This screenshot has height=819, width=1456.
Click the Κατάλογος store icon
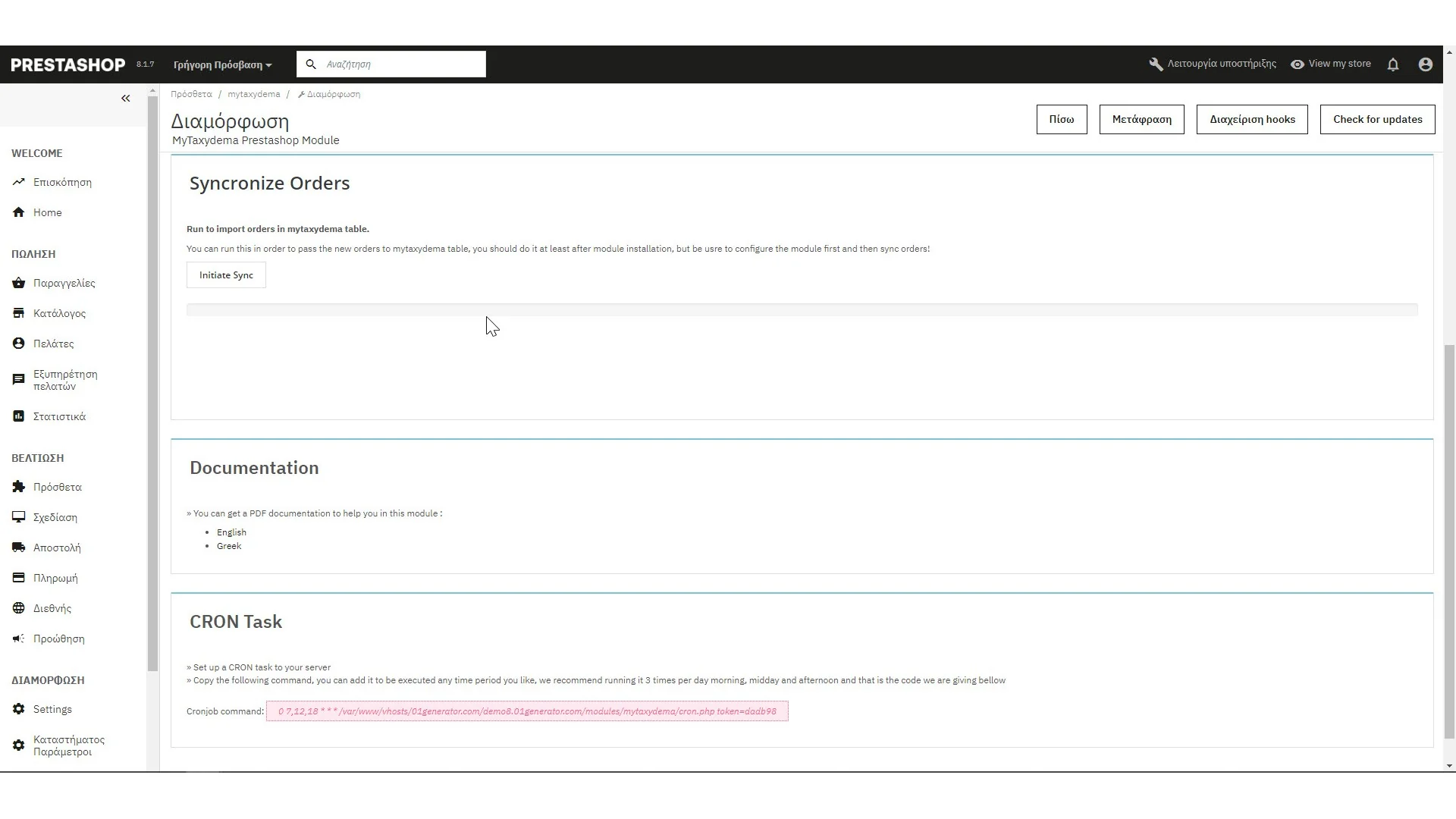[x=19, y=313]
